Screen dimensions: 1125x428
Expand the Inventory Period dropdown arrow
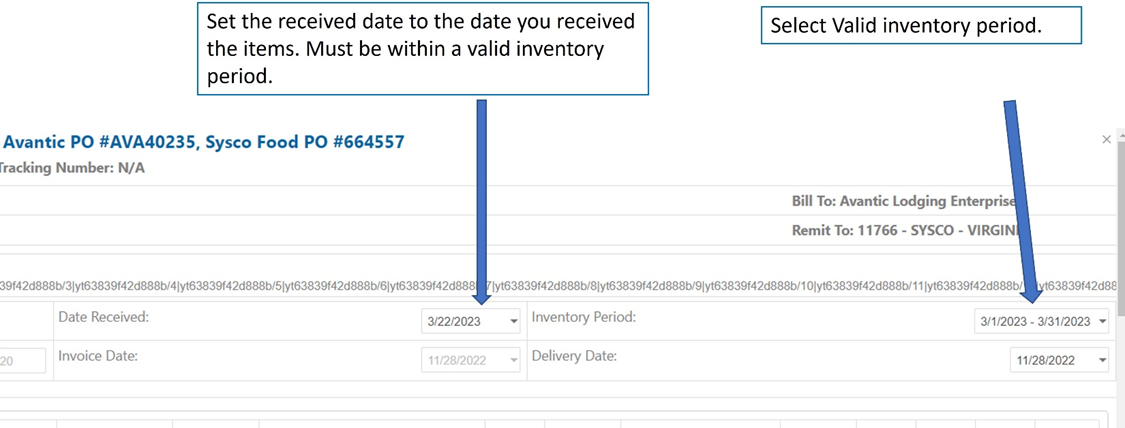pos(1102,322)
